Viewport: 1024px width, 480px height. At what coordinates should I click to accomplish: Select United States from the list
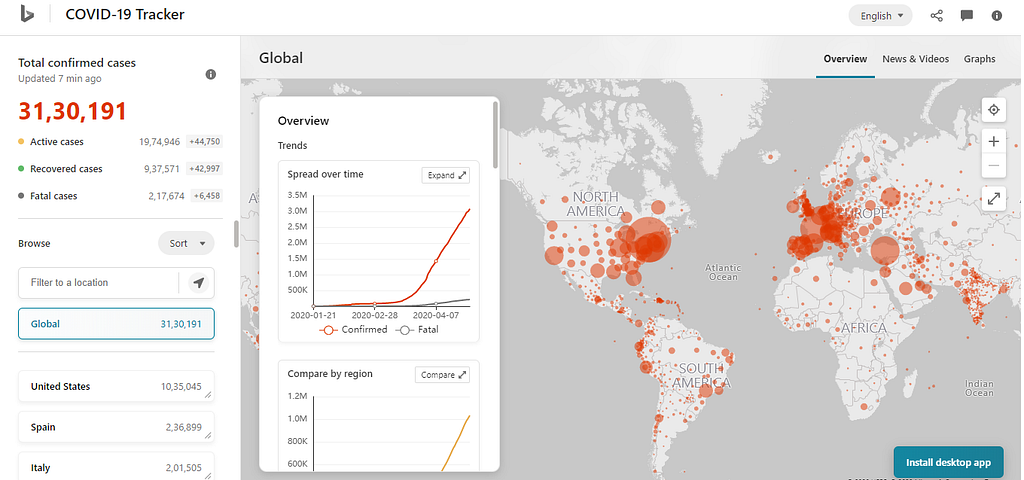coord(116,386)
